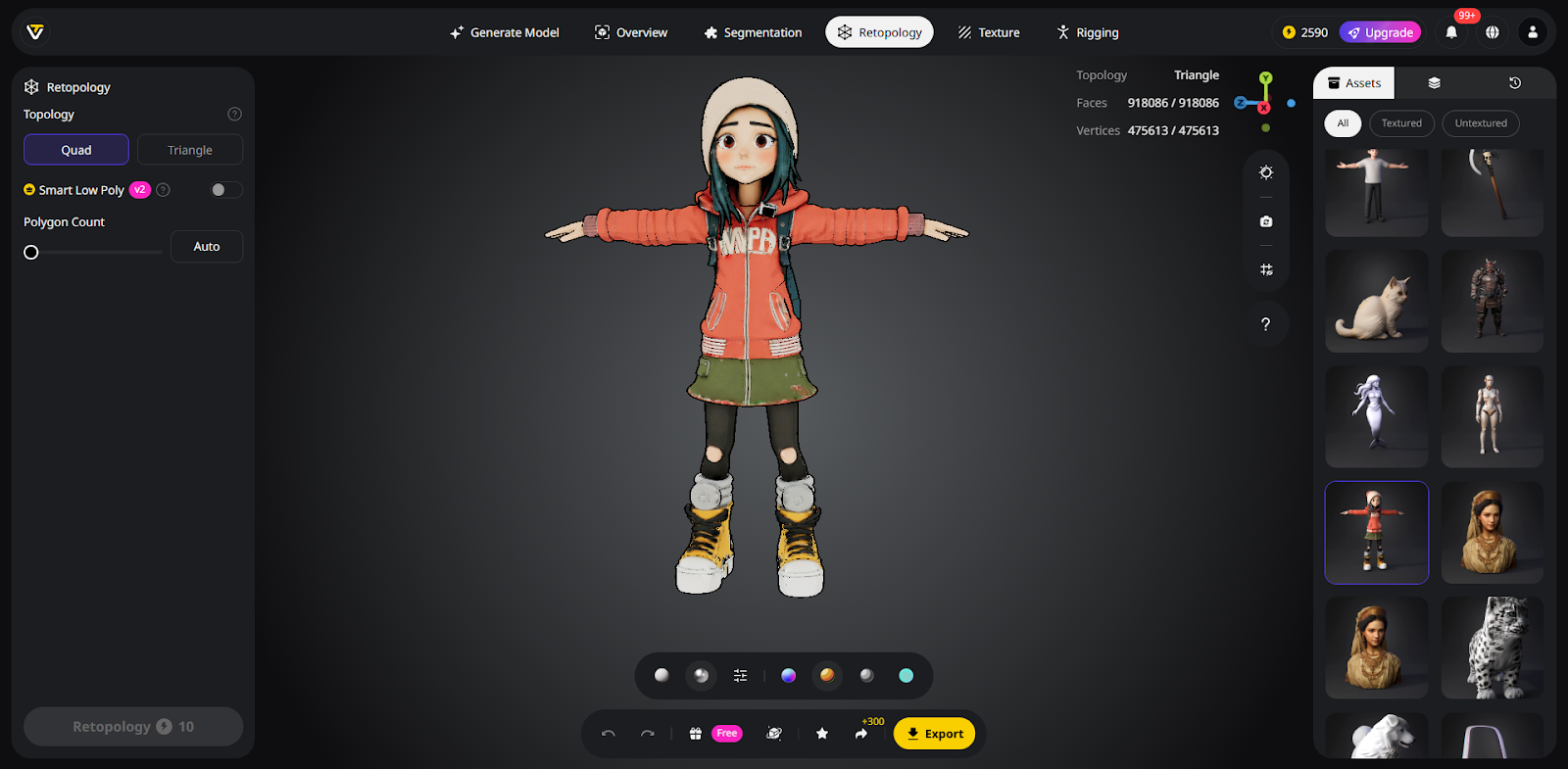Click the share arrow with +300
Viewport: 1568px width, 769px height.
point(861,734)
